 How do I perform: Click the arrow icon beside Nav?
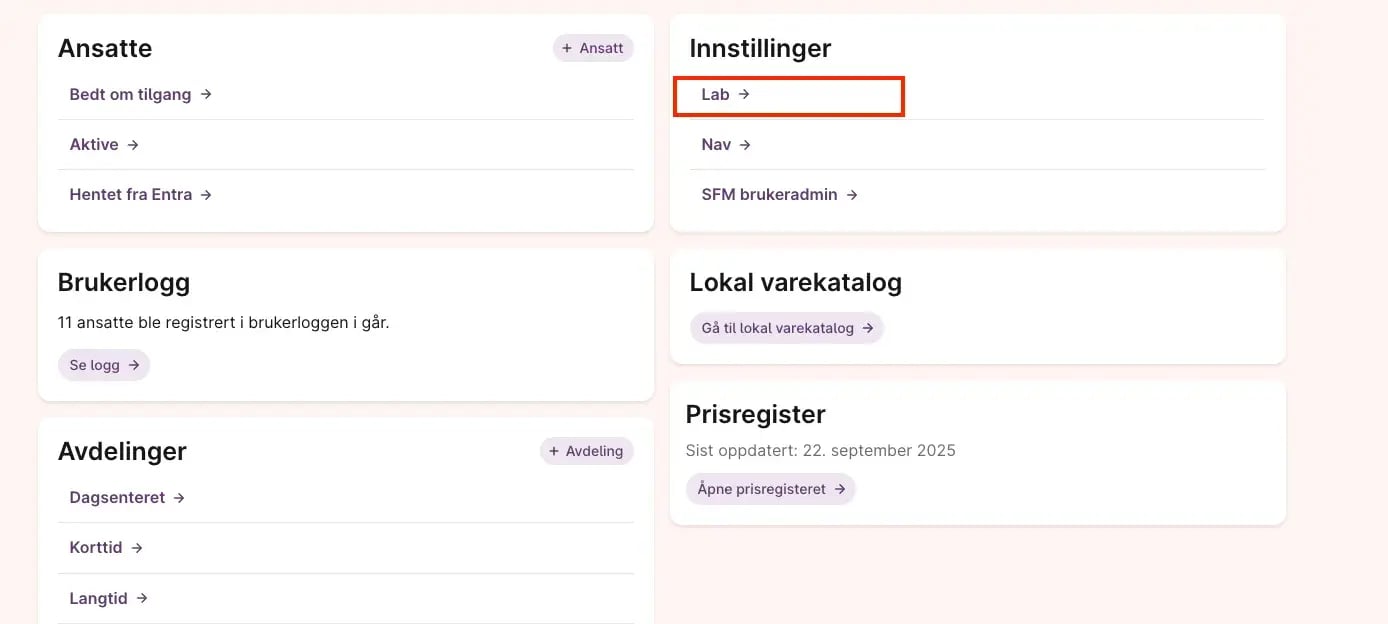tap(745, 145)
